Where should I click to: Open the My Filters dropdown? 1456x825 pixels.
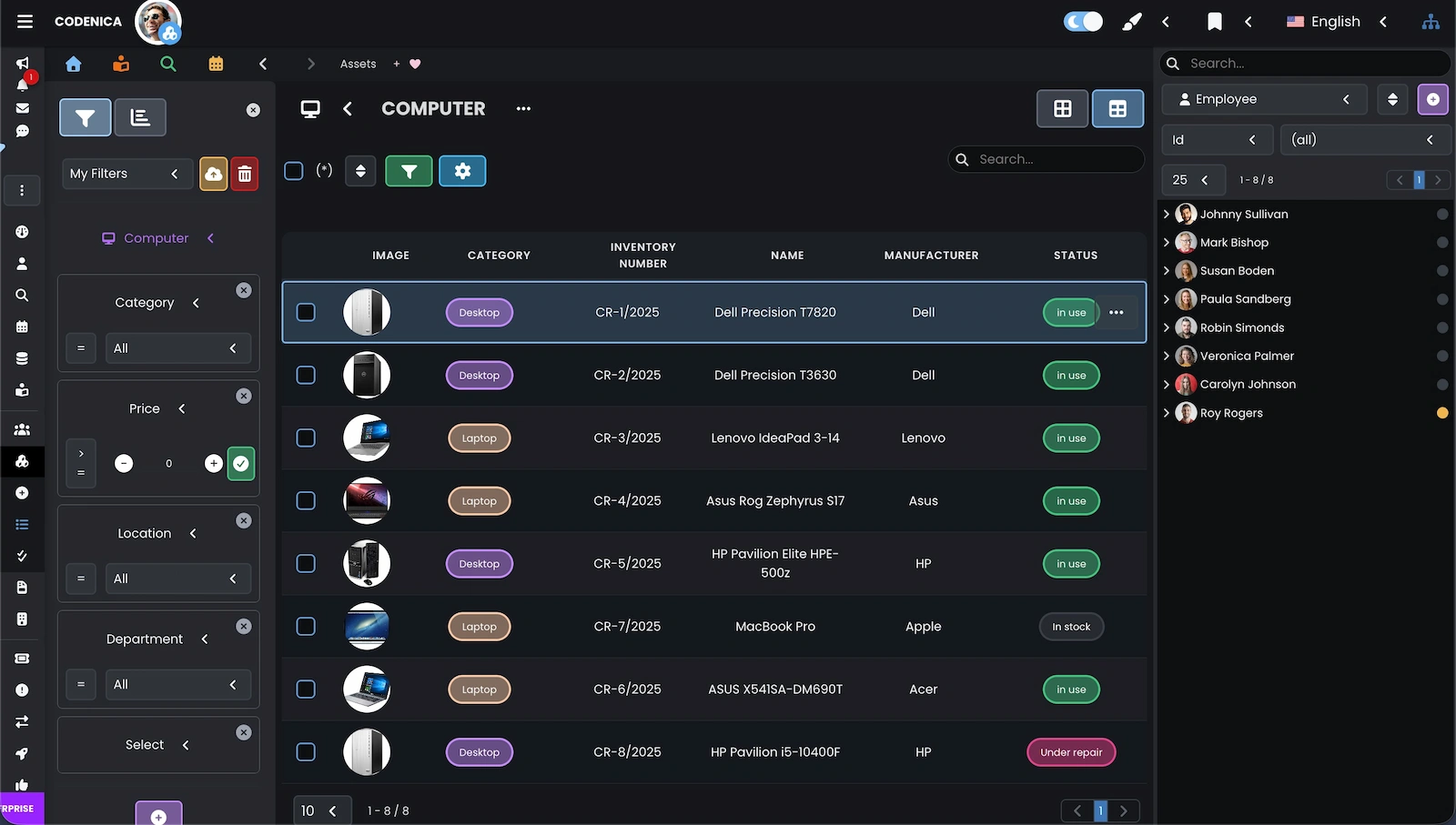click(x=126, y=173)
